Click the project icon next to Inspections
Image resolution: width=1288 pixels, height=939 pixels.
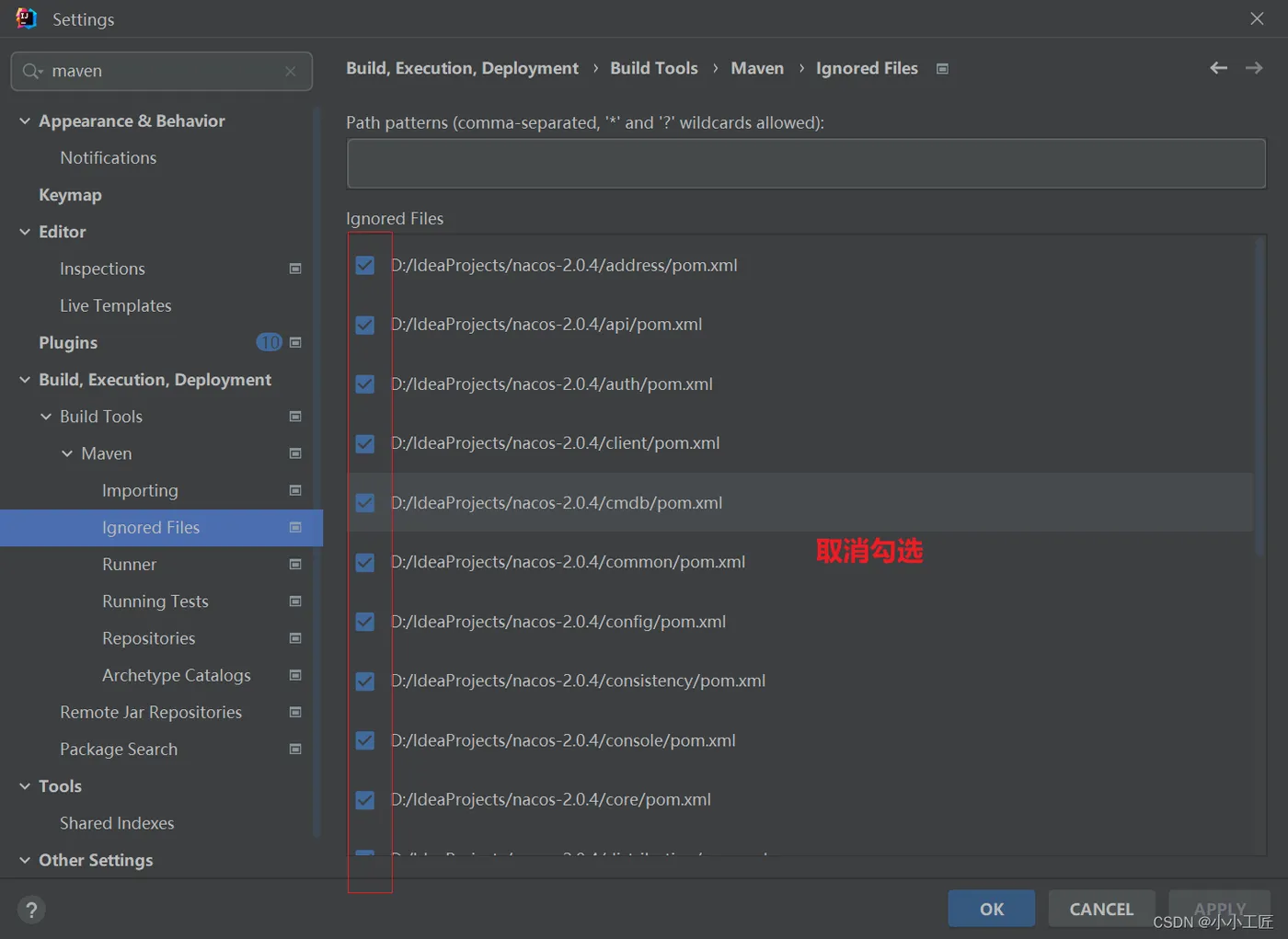click(x=295, y=269)
